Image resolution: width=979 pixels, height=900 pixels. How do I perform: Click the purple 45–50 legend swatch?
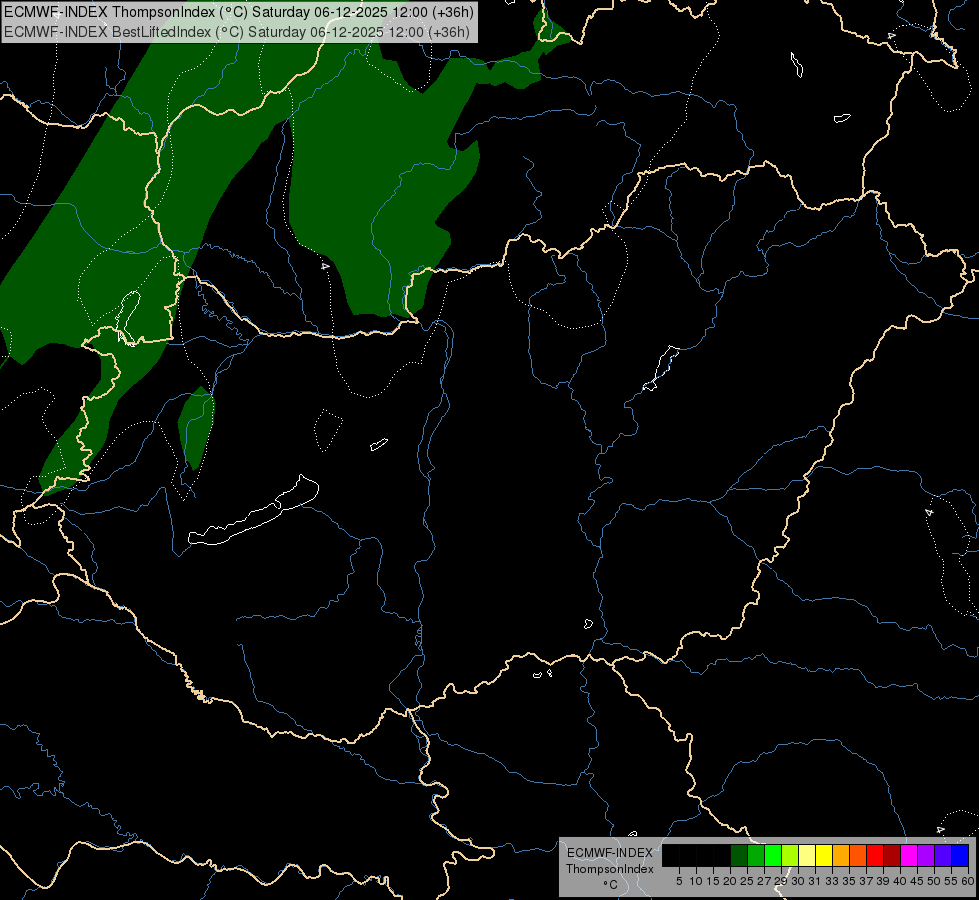[x=926, y=855]
